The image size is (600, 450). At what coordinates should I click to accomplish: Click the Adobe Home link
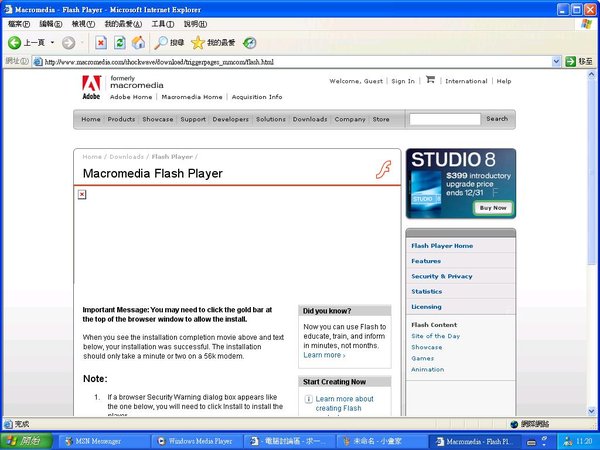pyautogui.click(x=131, y=97)
